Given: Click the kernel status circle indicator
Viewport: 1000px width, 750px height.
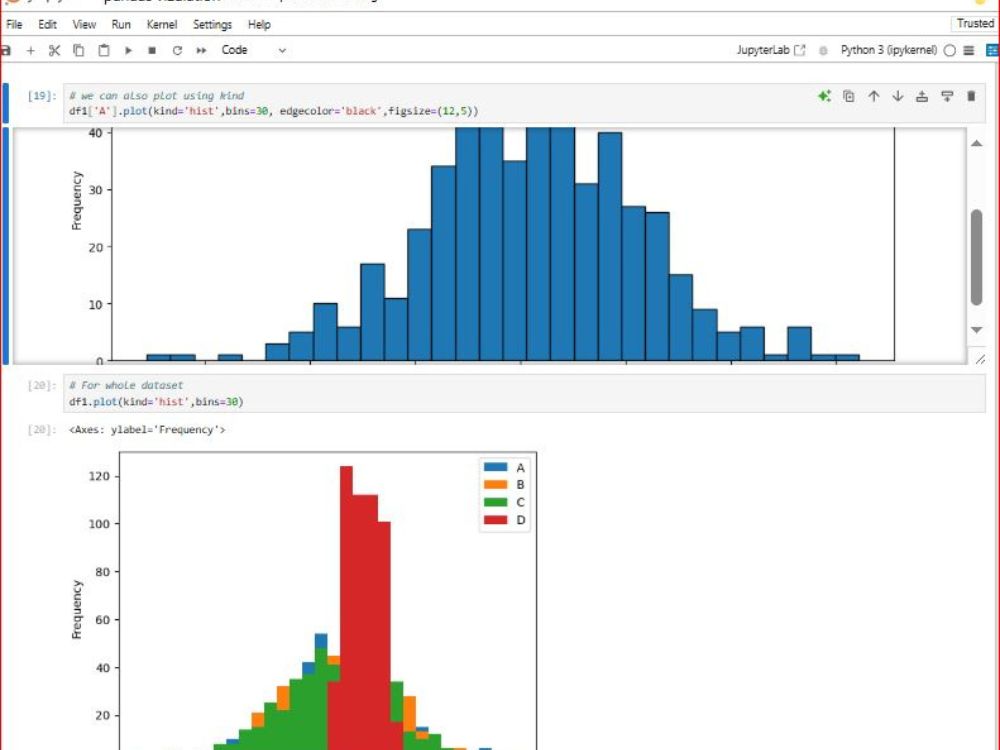Looking at the screenshot, I should pyautogui.click(x=950, y=50).
